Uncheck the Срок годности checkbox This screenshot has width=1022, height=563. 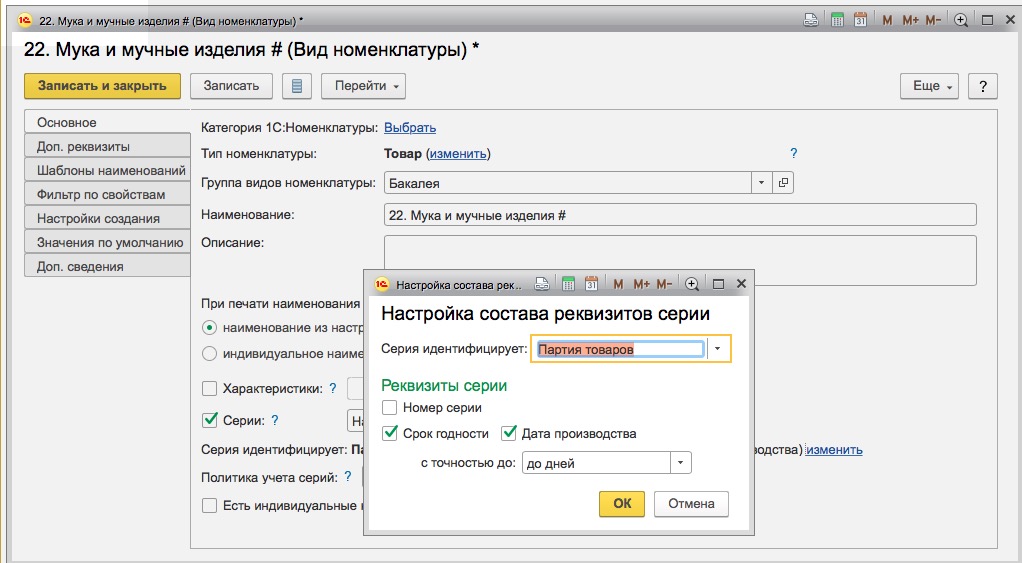tap(389, 433)
